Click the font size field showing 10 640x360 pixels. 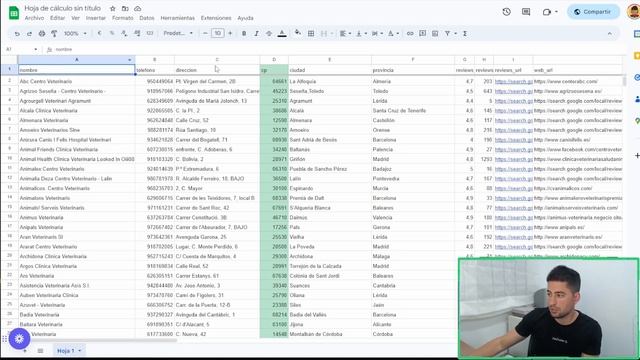pyautogui.click(x=218, y=33)
